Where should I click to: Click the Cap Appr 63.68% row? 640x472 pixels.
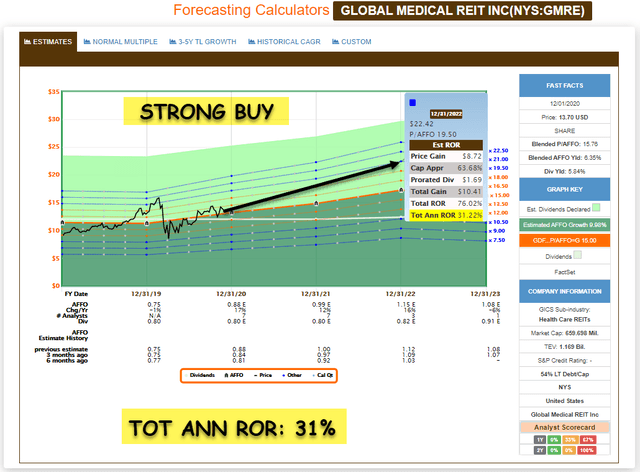coord(446,168)
